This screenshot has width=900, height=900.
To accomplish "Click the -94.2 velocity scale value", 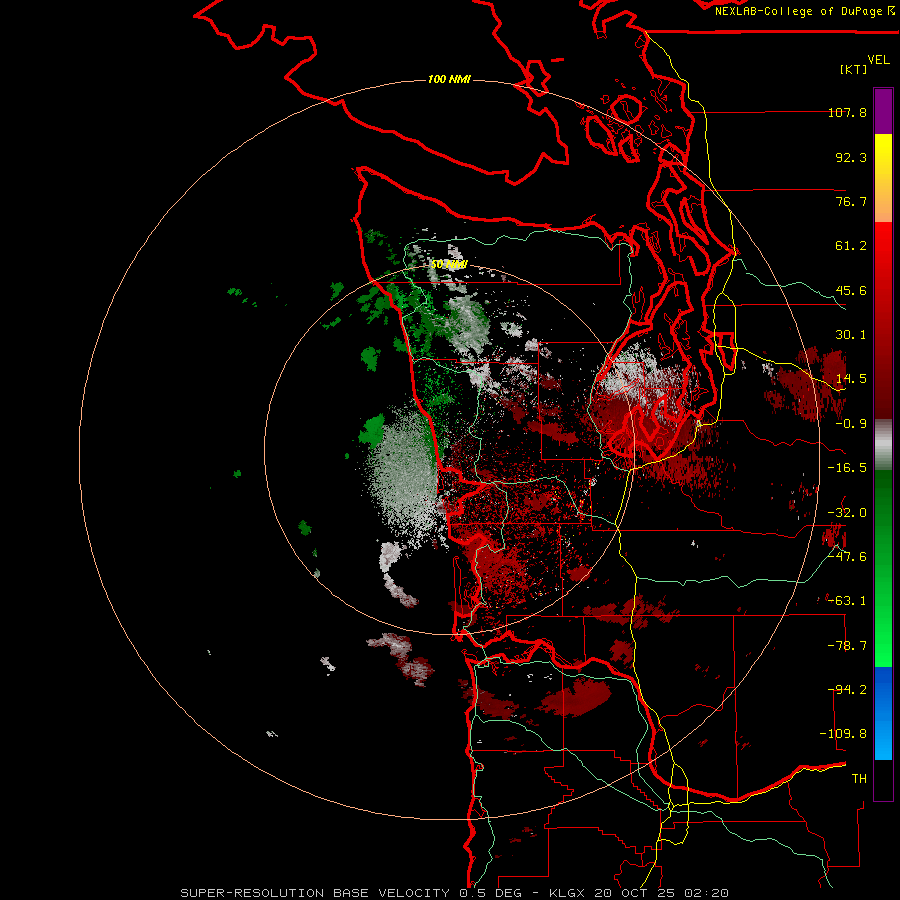I will [847, 690].
